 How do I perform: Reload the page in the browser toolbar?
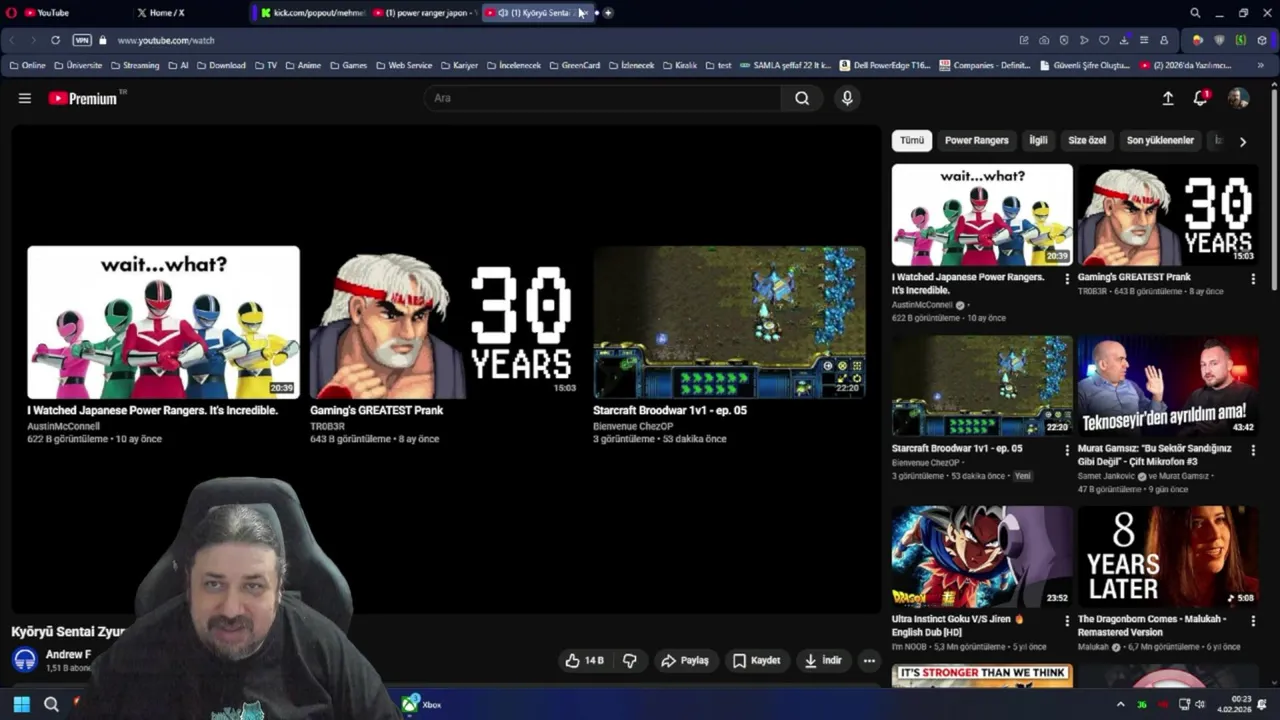click(x=55, y=40)
